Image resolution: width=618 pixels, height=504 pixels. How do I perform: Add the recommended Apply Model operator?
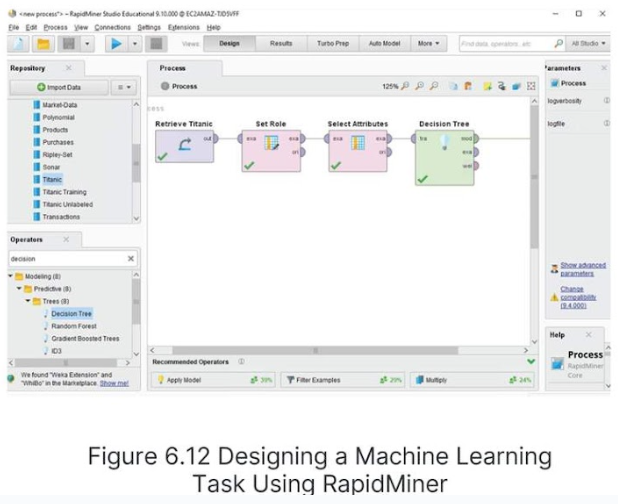click(x=213, y=380)
